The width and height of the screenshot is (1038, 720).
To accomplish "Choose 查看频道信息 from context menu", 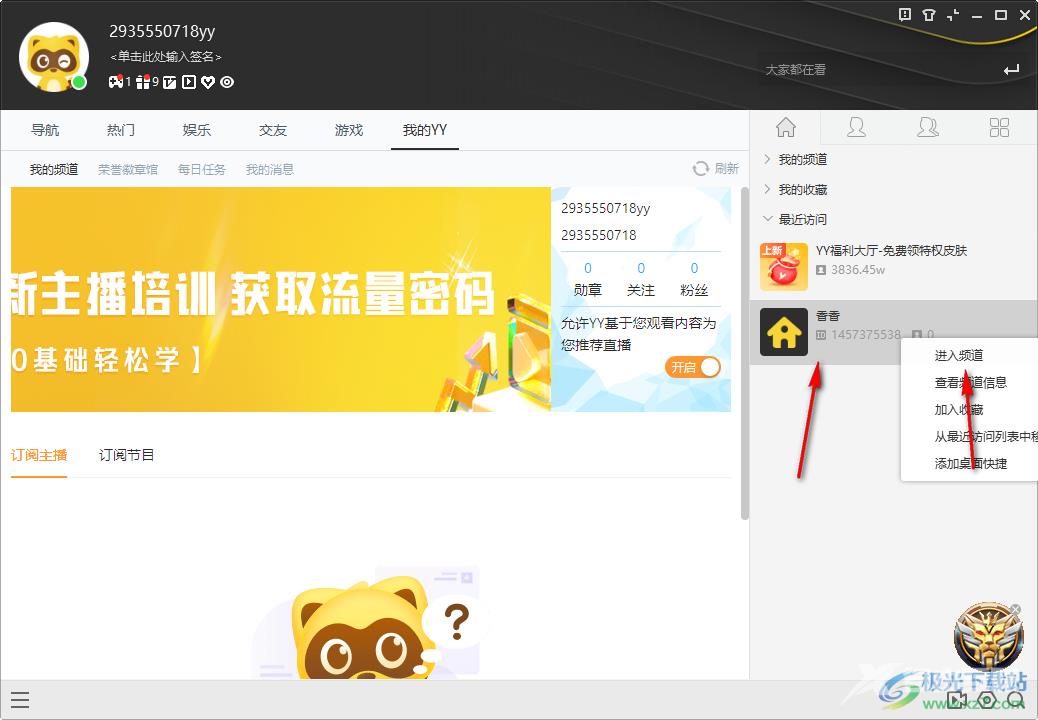I will pos(969,382).
